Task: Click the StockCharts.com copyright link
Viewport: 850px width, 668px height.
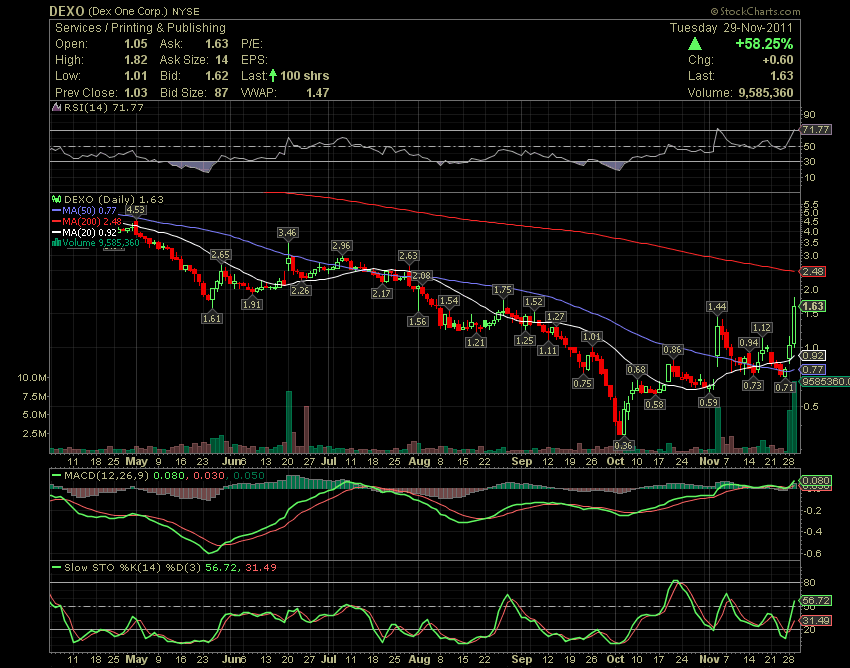Action: [x=755, y=11]
